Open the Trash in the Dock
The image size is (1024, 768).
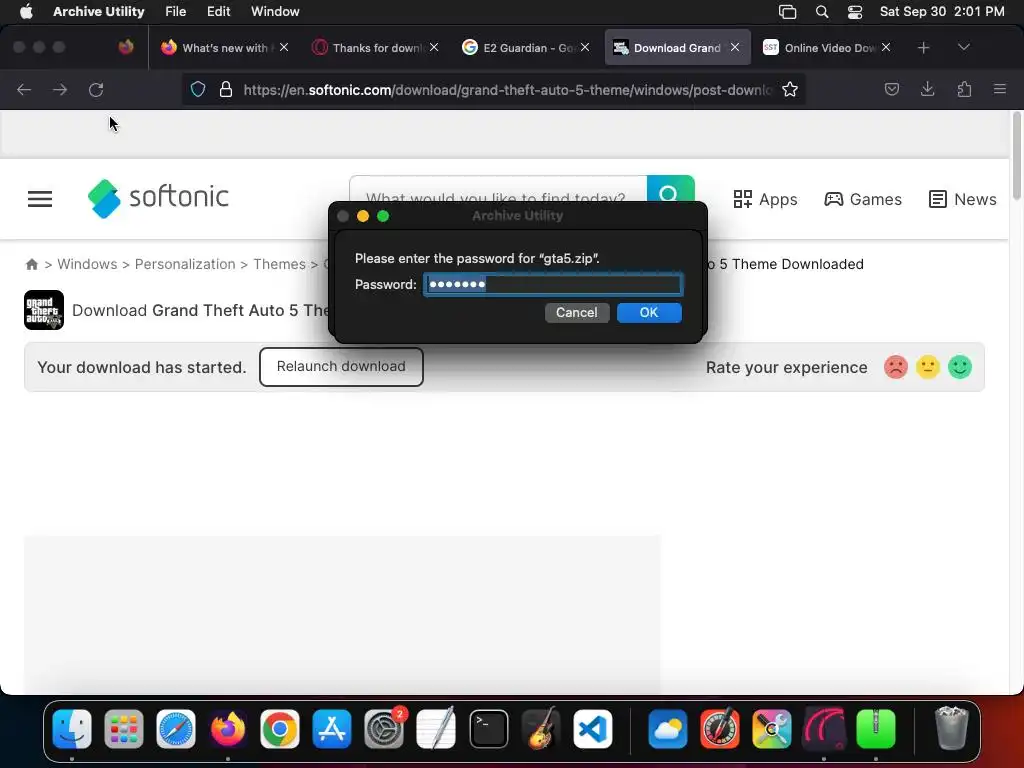point(951,729)
